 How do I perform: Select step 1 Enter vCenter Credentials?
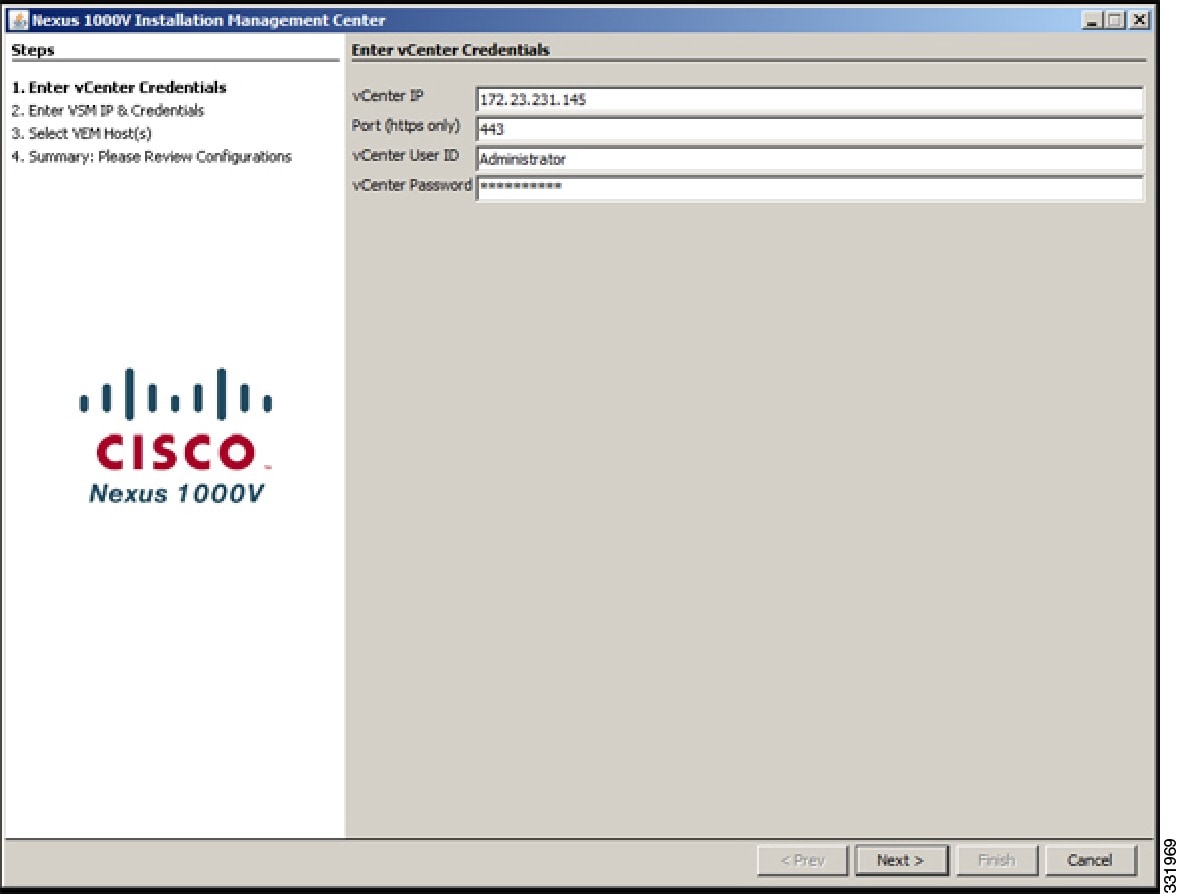[x=119, y=87]
